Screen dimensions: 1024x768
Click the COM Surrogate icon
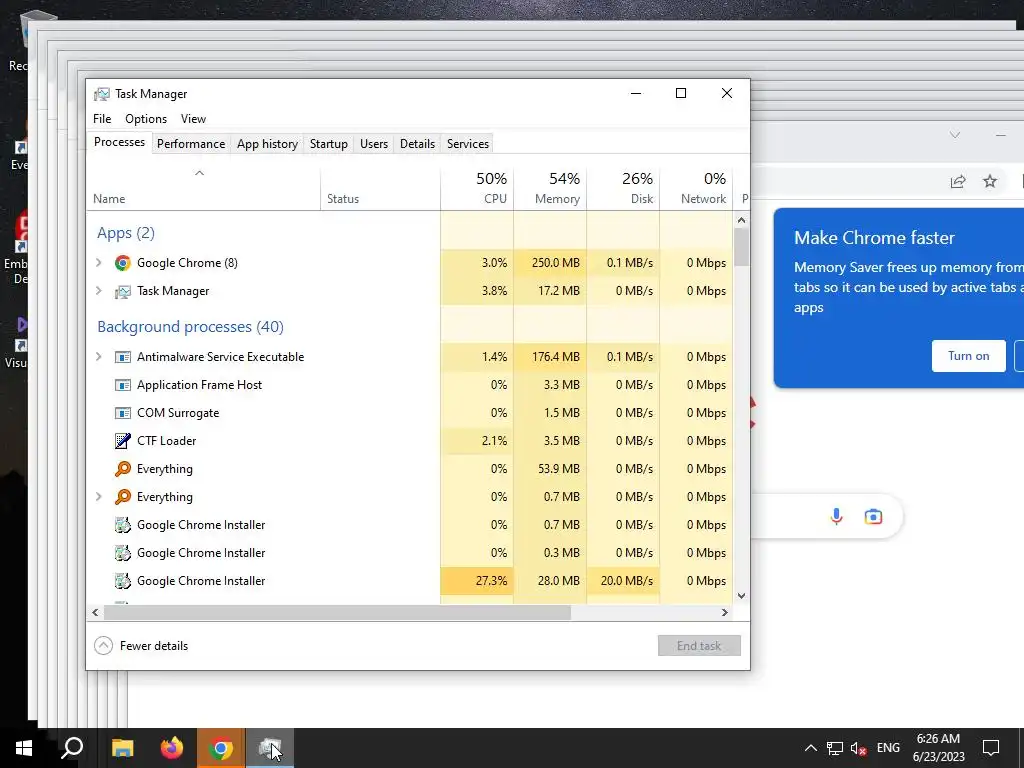122,413
